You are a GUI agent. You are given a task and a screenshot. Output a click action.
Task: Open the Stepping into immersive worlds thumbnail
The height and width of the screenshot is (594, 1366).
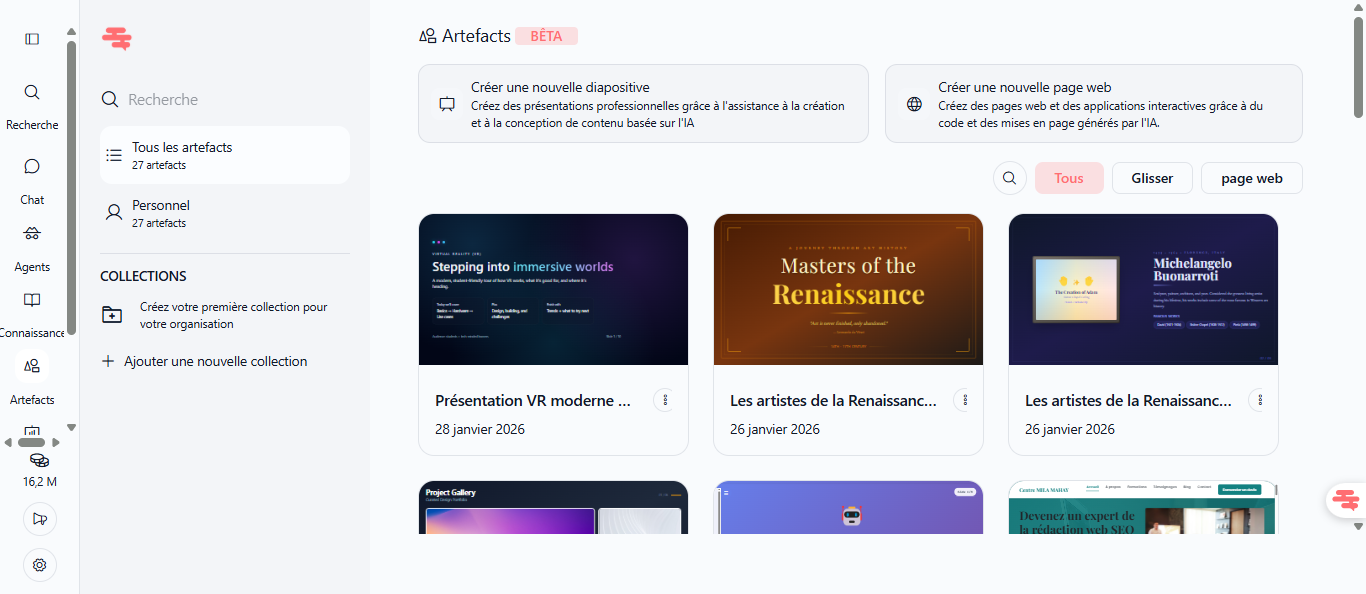coord(553,289)
